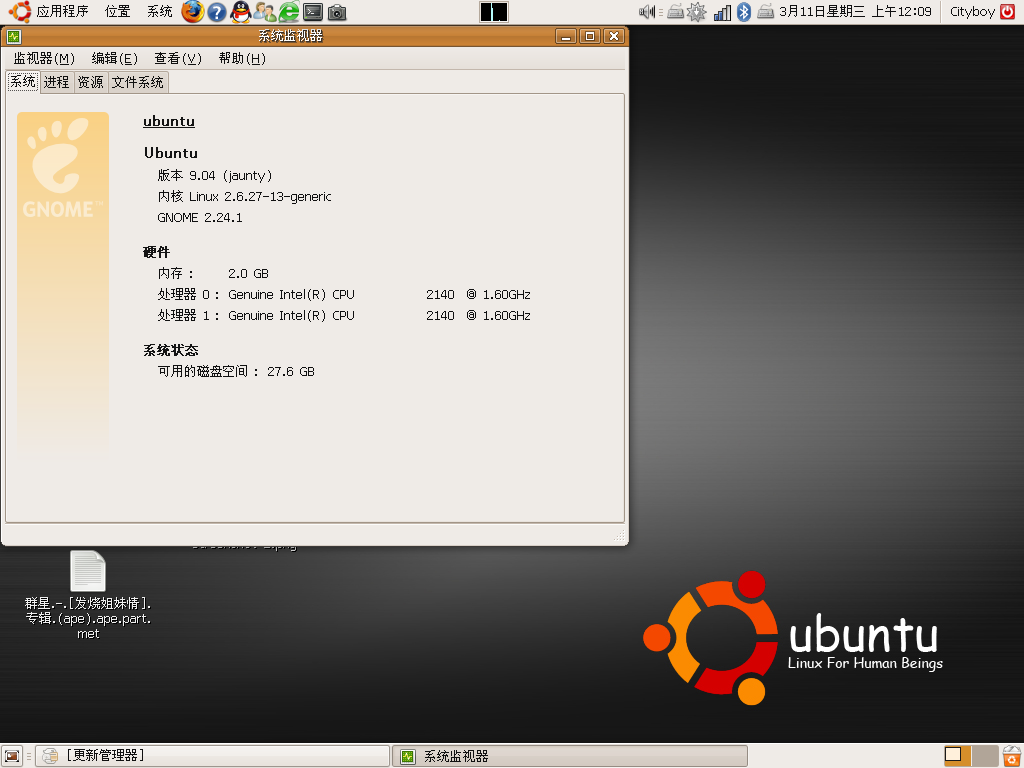1024x768 pixels.
Task: Open the 帮助(H) menu
Action: (242, 59)
